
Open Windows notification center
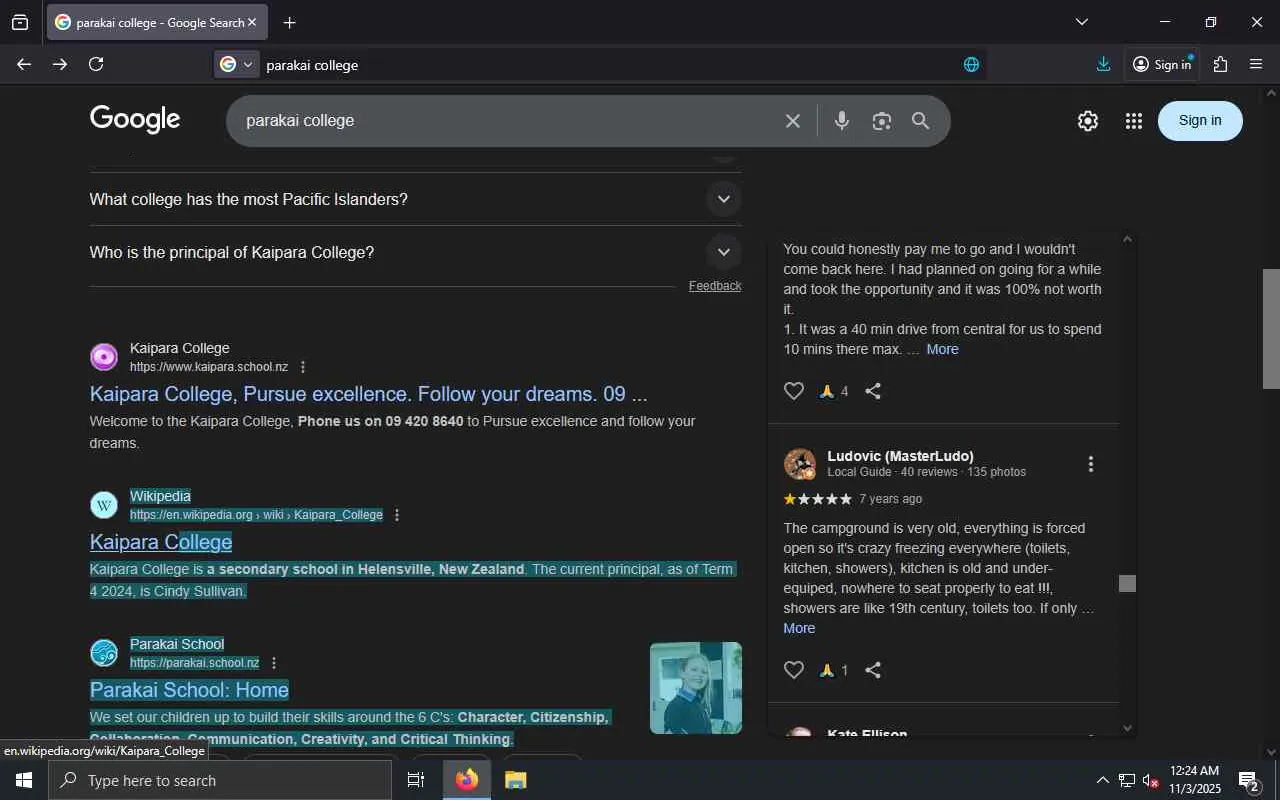coord(1249,780)
